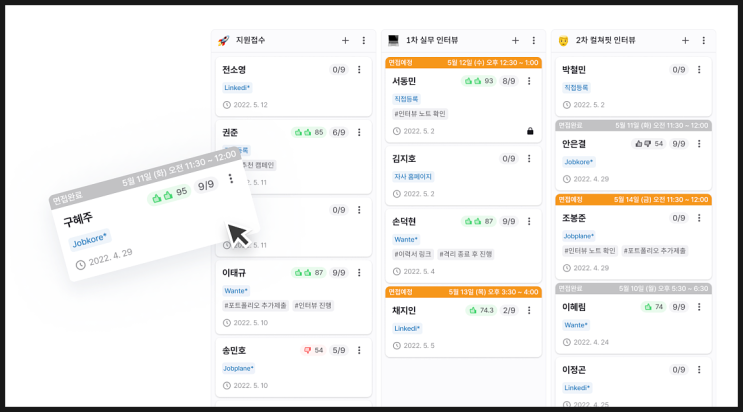Open the kebab menu on 안은결 card
This screenshot has width=743, height=412.
click(x=699, y=144)
